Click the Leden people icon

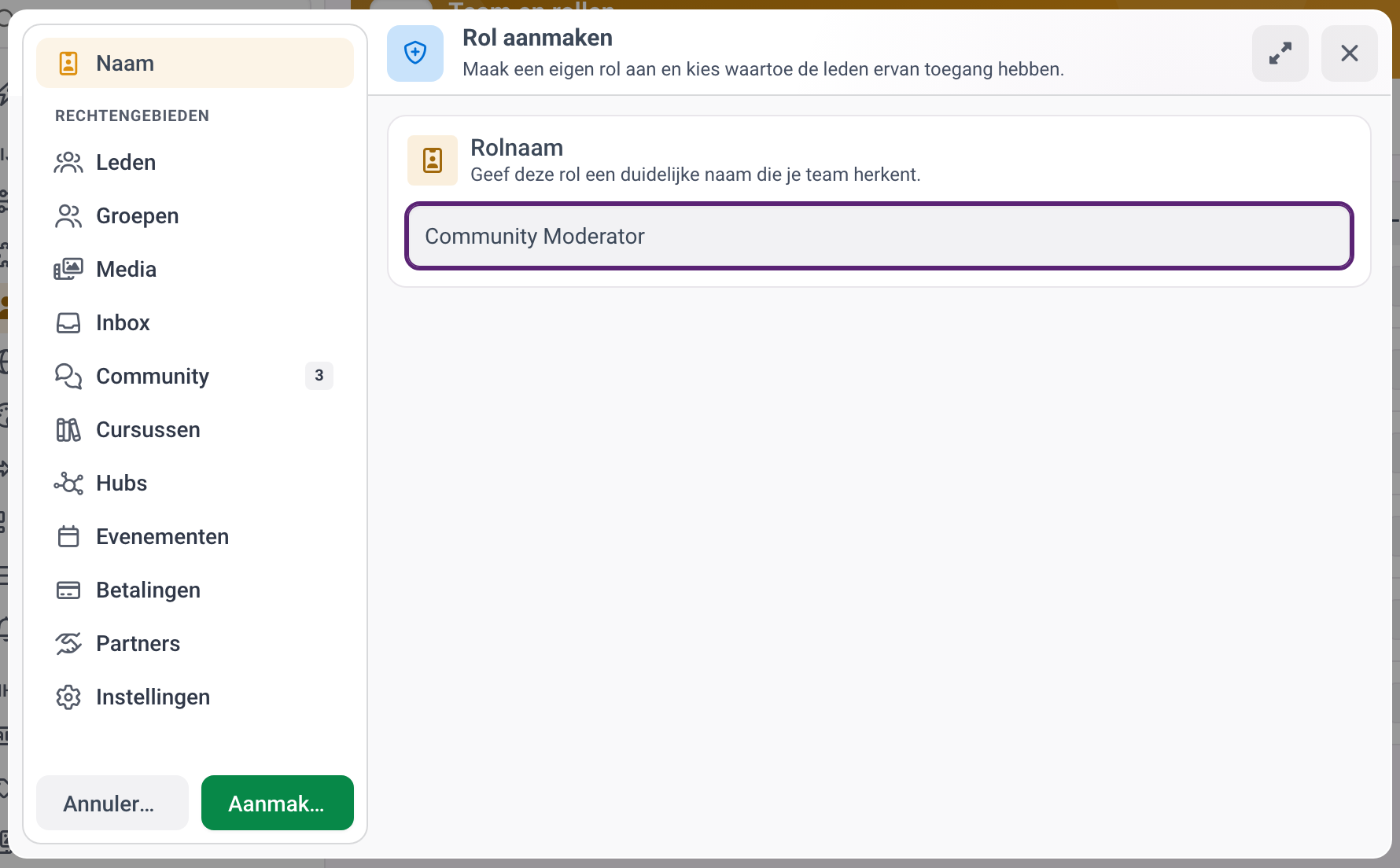click(68, 162)
